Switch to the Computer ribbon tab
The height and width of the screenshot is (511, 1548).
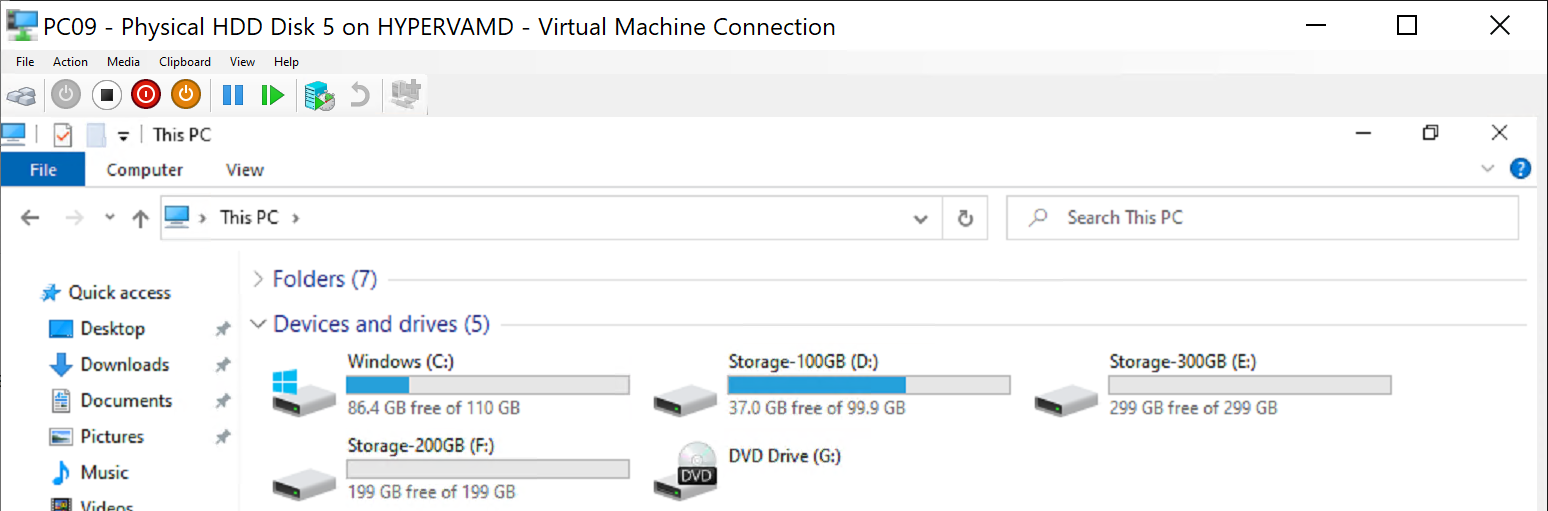click(145, 170)
